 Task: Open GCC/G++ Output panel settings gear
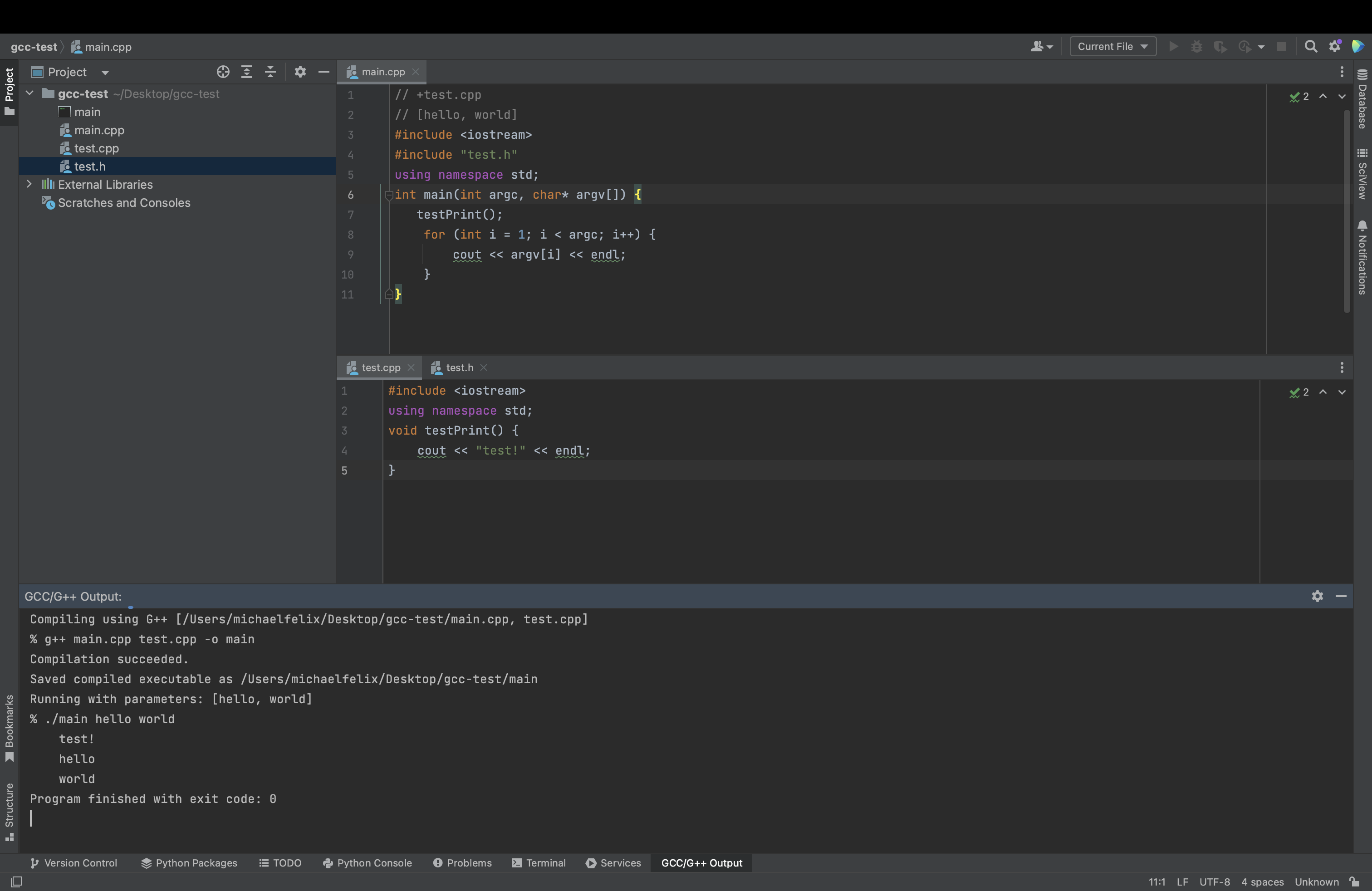point(1317,597)
